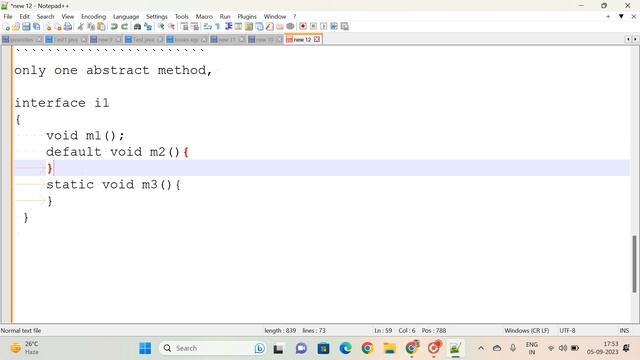This screenshot has height=360, width=640.
Task: Close the 'new 12' tab
Action: click(x=317, y=40)
